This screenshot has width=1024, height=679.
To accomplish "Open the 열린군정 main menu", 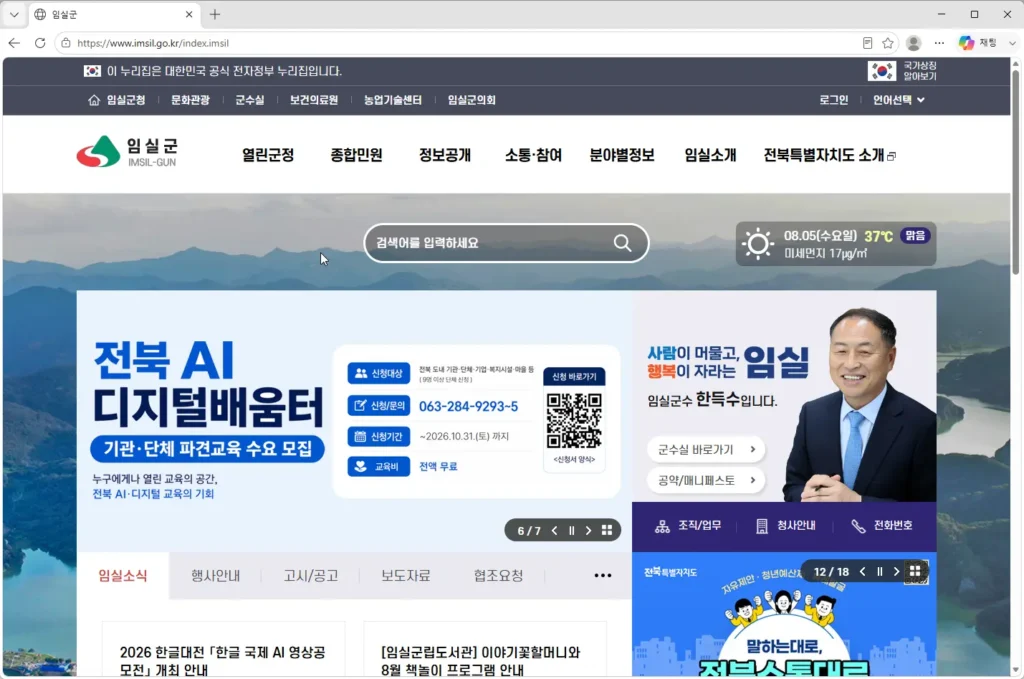I will [x=268, y=155].
